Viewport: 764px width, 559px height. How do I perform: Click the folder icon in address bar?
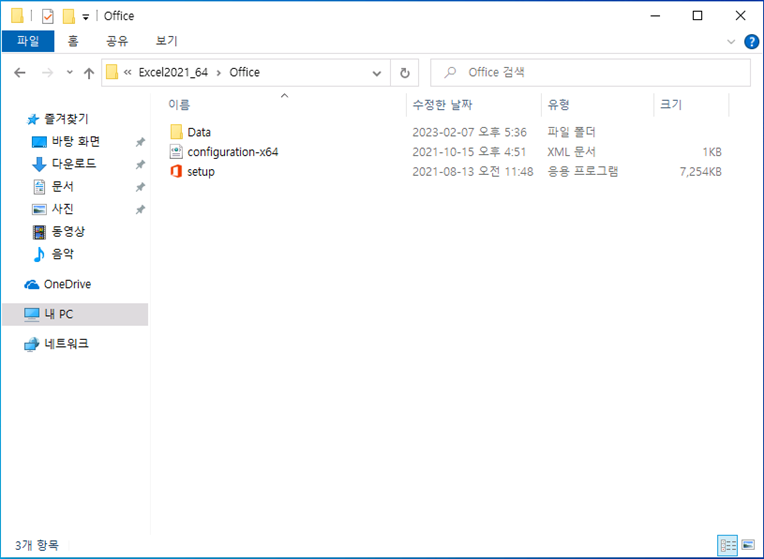112,72
